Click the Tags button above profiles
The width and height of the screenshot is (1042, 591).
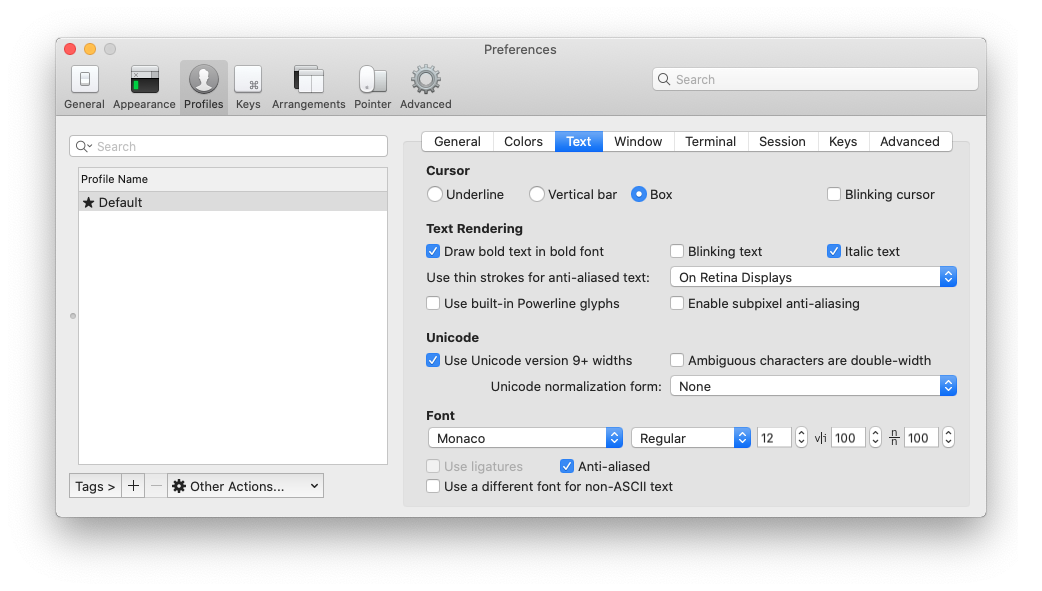tap(94, 485)
